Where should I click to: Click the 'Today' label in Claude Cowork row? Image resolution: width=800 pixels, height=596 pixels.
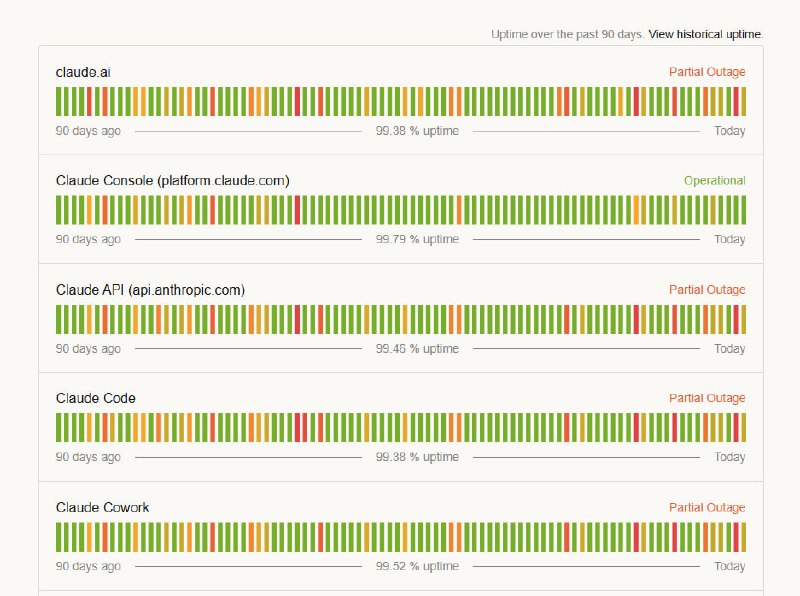(x=730, y=566)
